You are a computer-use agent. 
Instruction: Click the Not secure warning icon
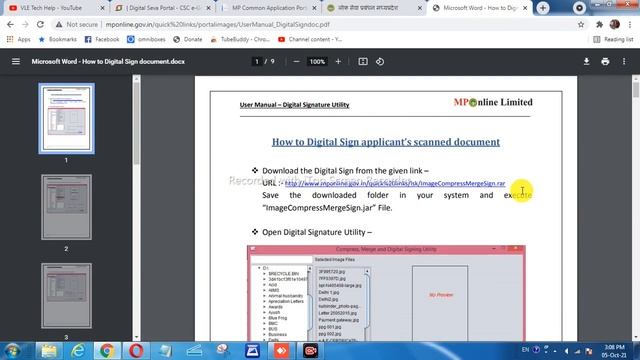59,24
